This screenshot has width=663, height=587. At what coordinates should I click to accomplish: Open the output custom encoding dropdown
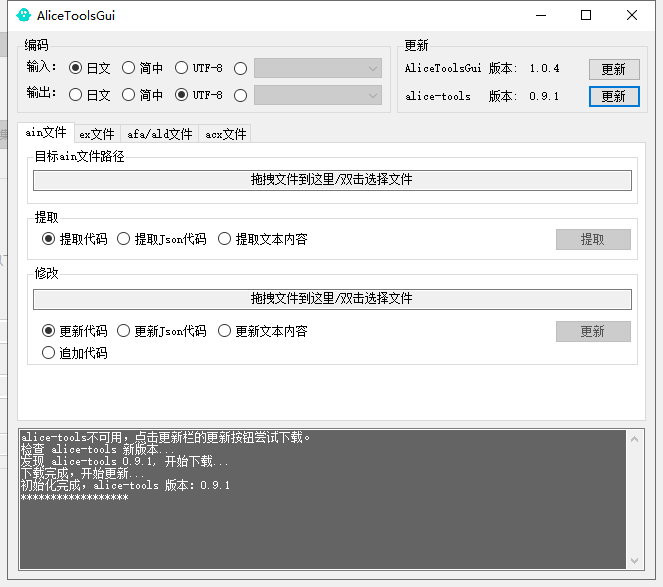click(x=318, y=95)
